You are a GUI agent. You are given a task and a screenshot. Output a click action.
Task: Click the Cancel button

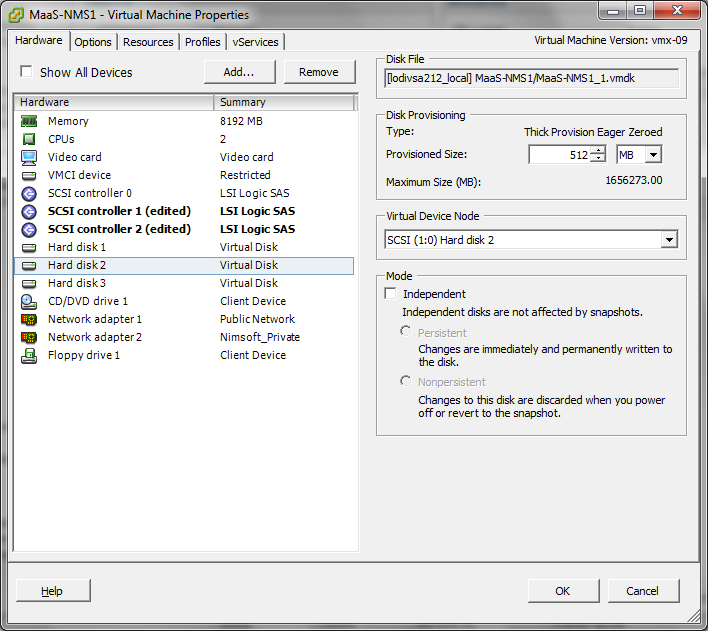click(x=643, y=591)
